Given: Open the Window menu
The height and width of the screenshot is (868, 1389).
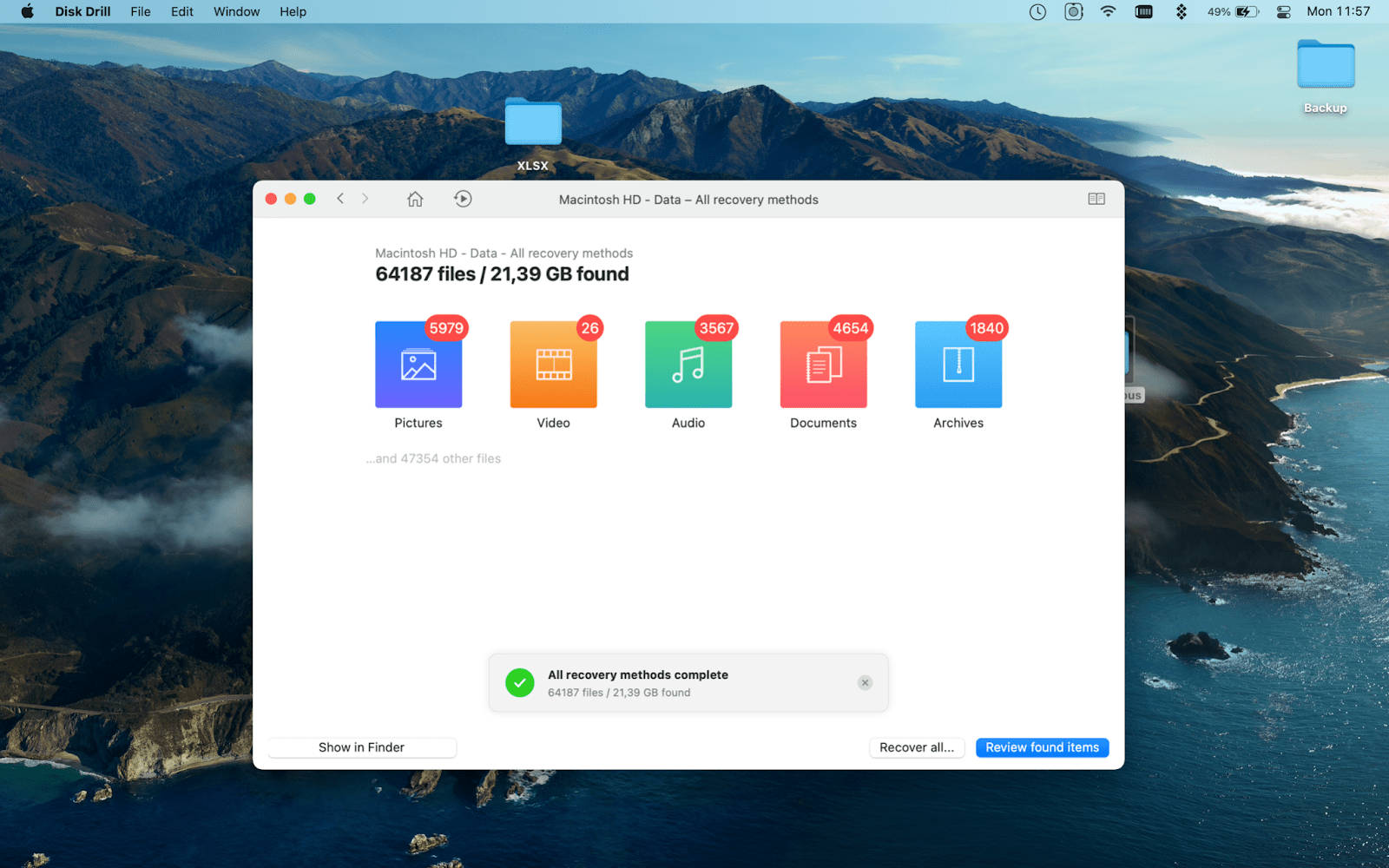Looking at the screenshot, I should point(236,11).
